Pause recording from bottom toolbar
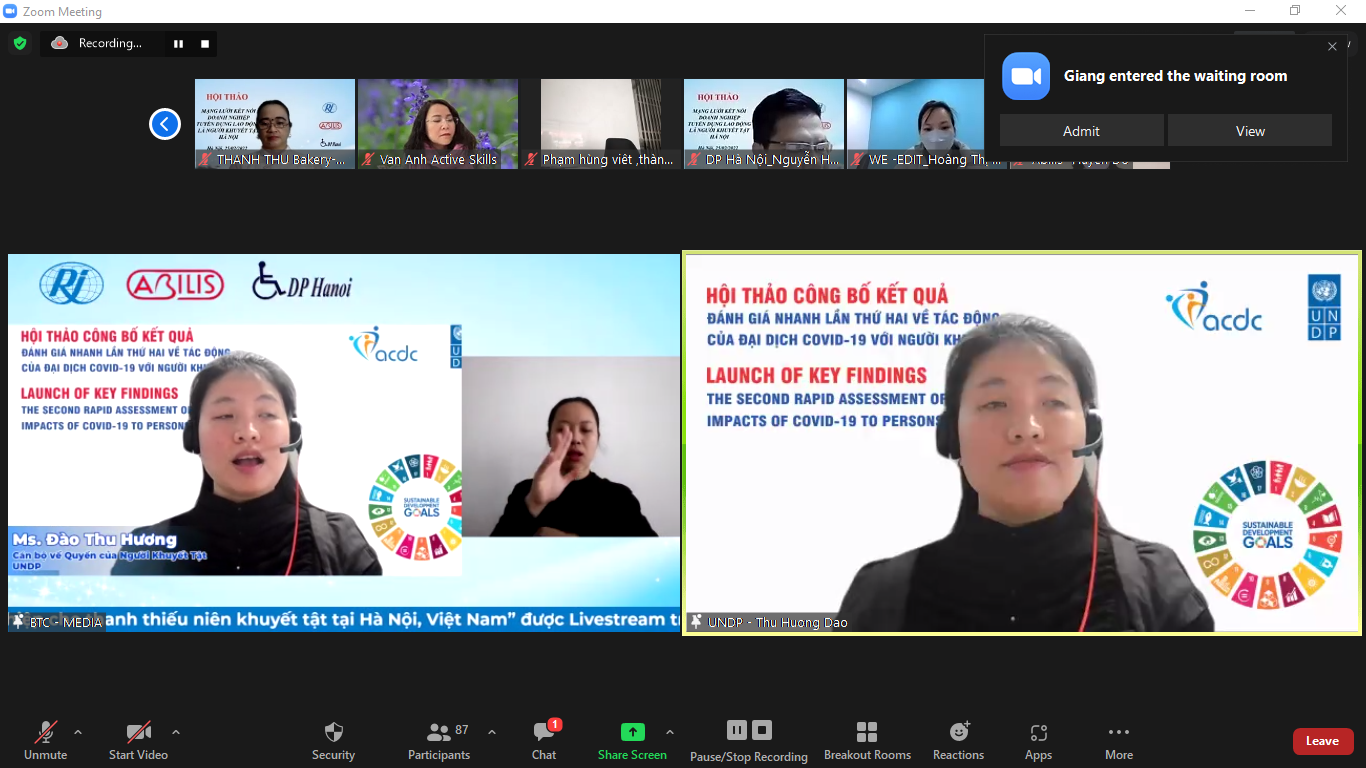Screen dimensions: 1366x768 tap(737, 730)
